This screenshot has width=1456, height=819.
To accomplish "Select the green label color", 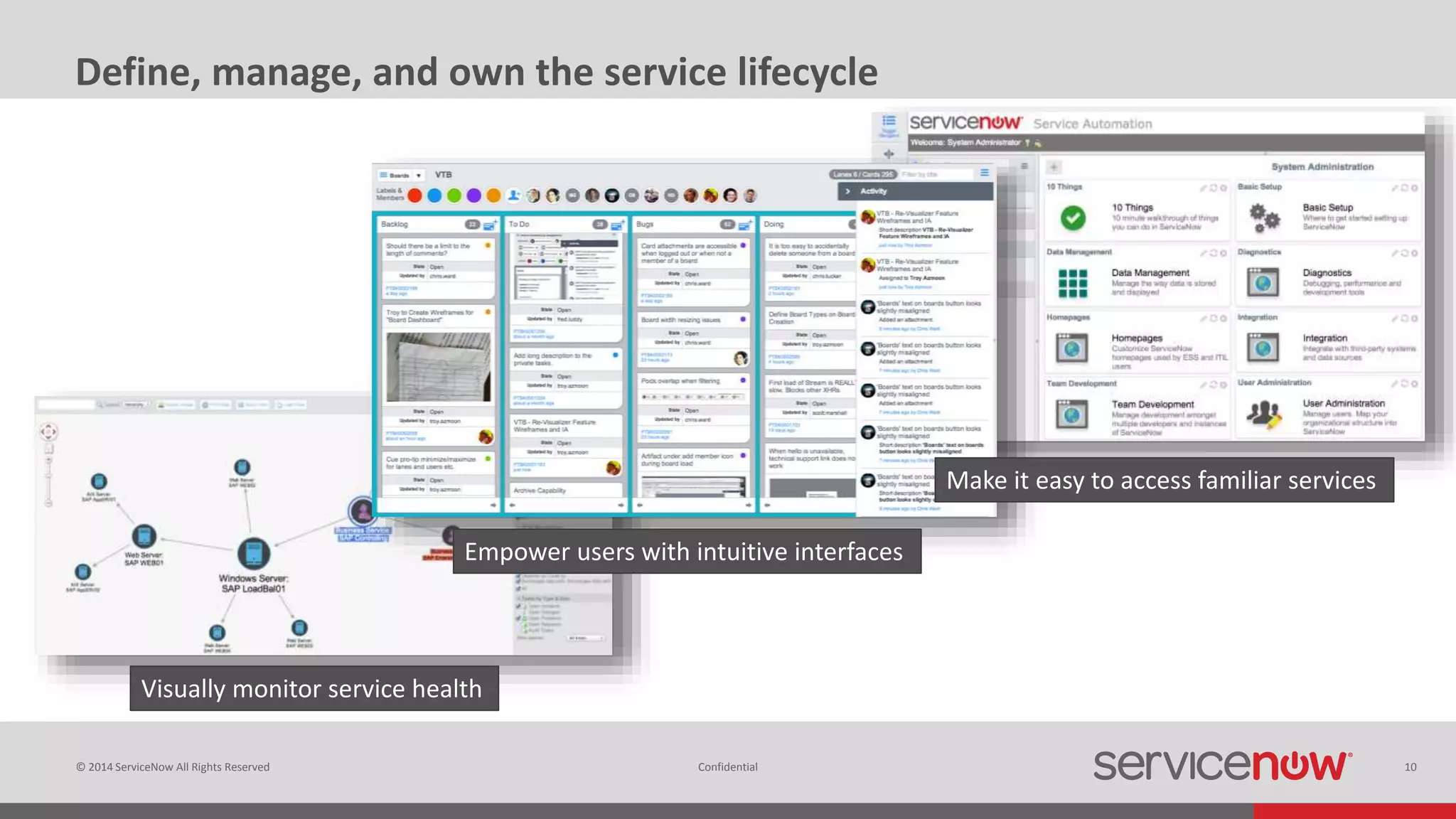I will [454, 196].
